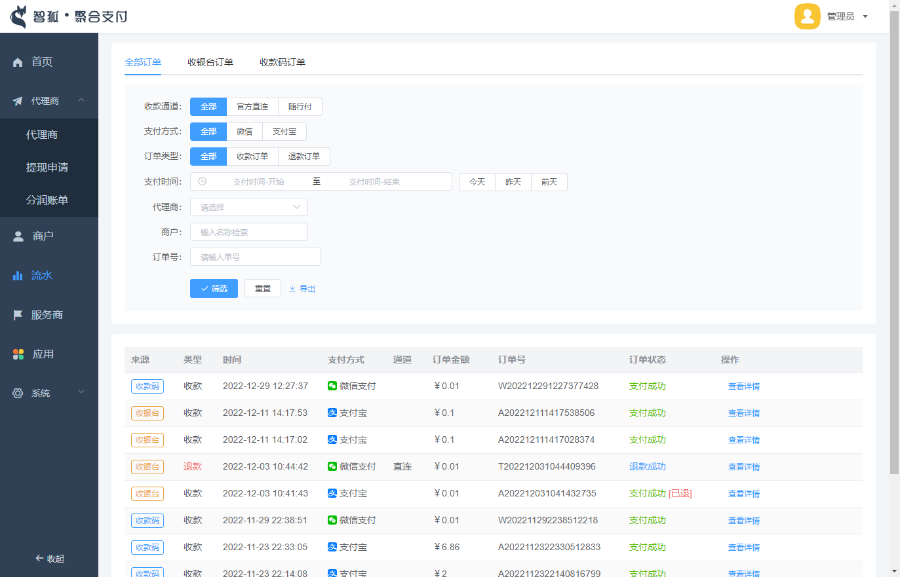
Task: Filter by 前天
Action: 549,182
